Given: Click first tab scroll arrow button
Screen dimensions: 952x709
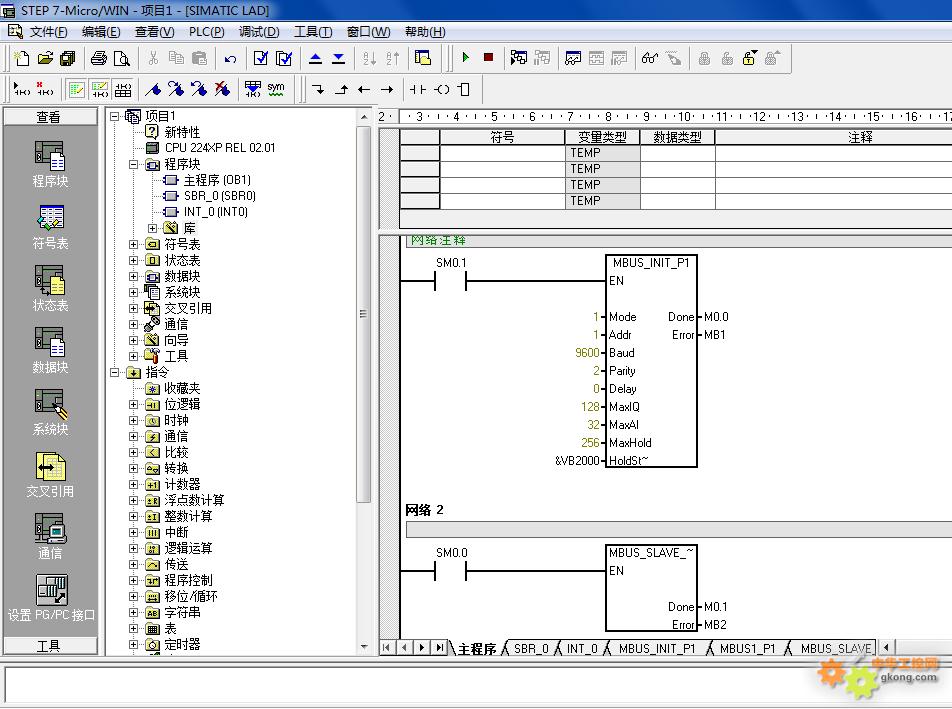Looking at the screenshot, I should click(x=387, y=648).
